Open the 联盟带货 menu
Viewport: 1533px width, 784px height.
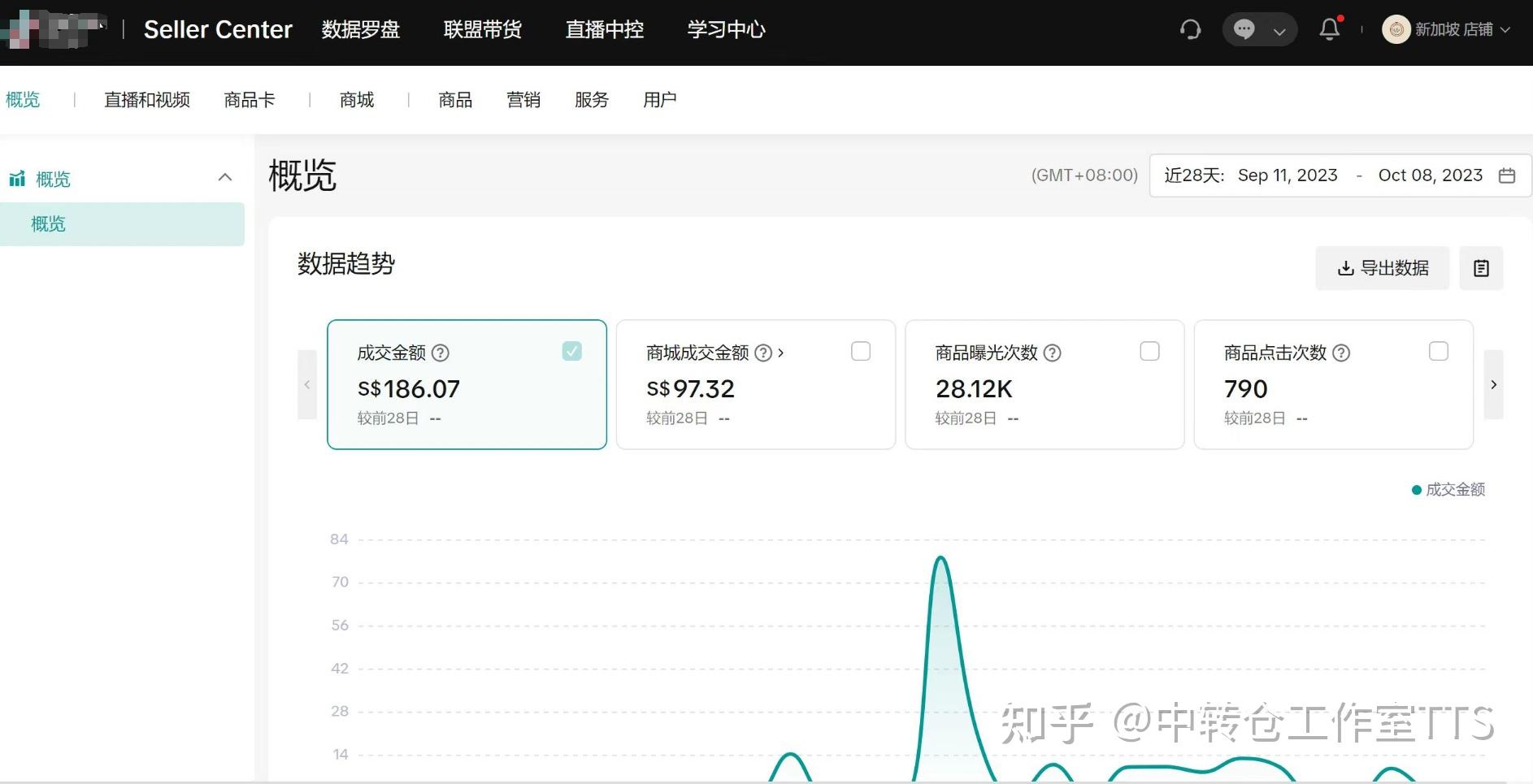tap(483, 30)
